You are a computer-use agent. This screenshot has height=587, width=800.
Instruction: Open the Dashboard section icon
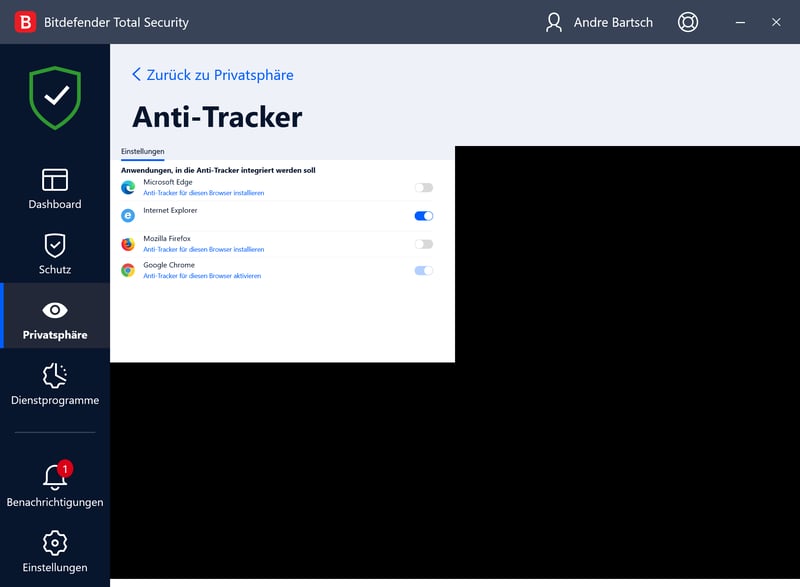click(x=55, y=180)
